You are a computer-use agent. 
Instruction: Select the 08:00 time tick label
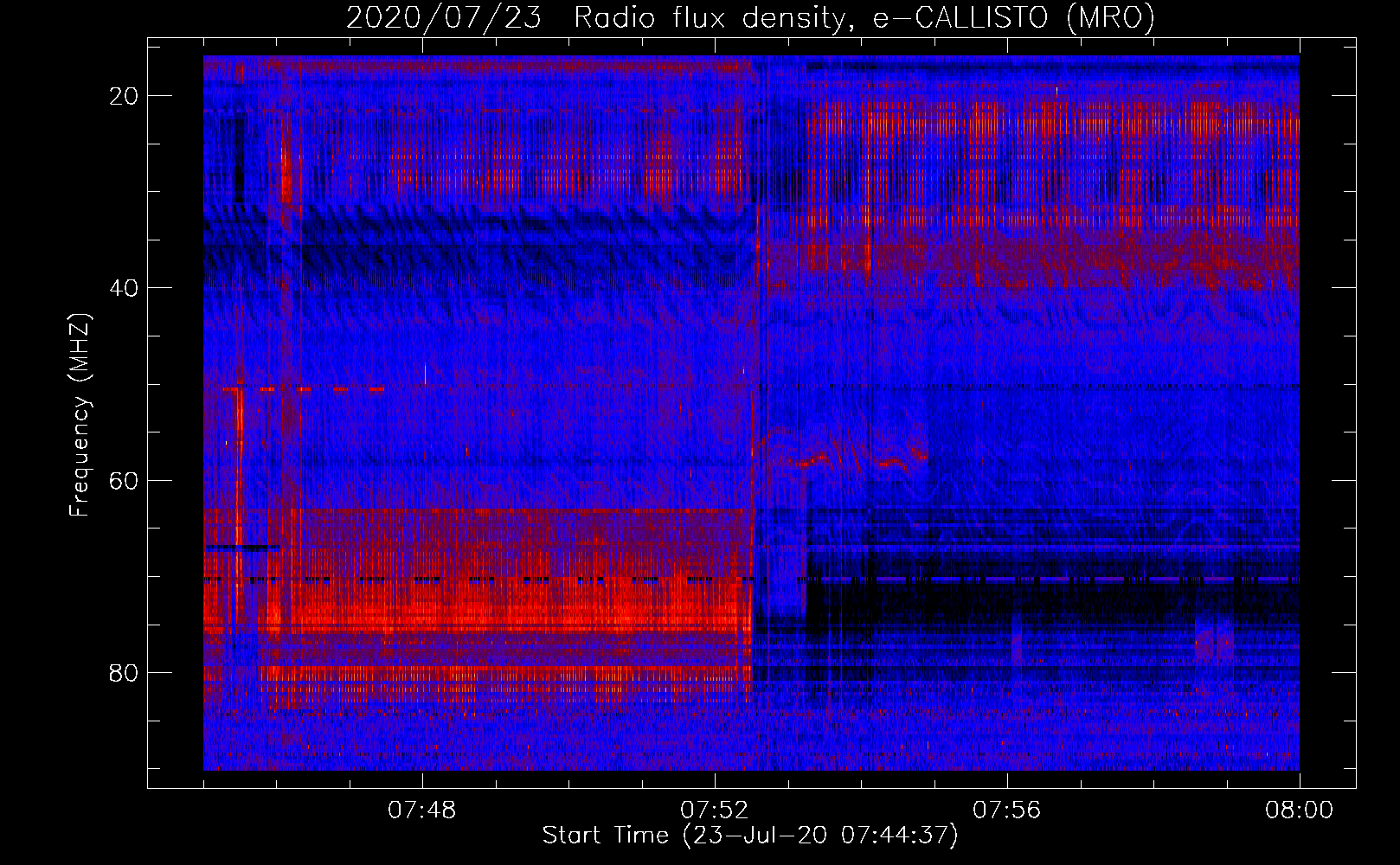click(x=1299, y=811)
